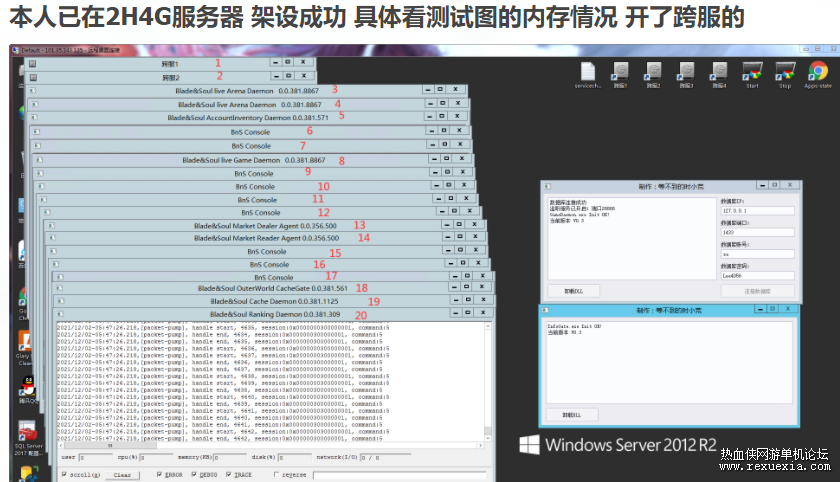Click 卸载DLL in the SafeGate window

click(572, 415)
